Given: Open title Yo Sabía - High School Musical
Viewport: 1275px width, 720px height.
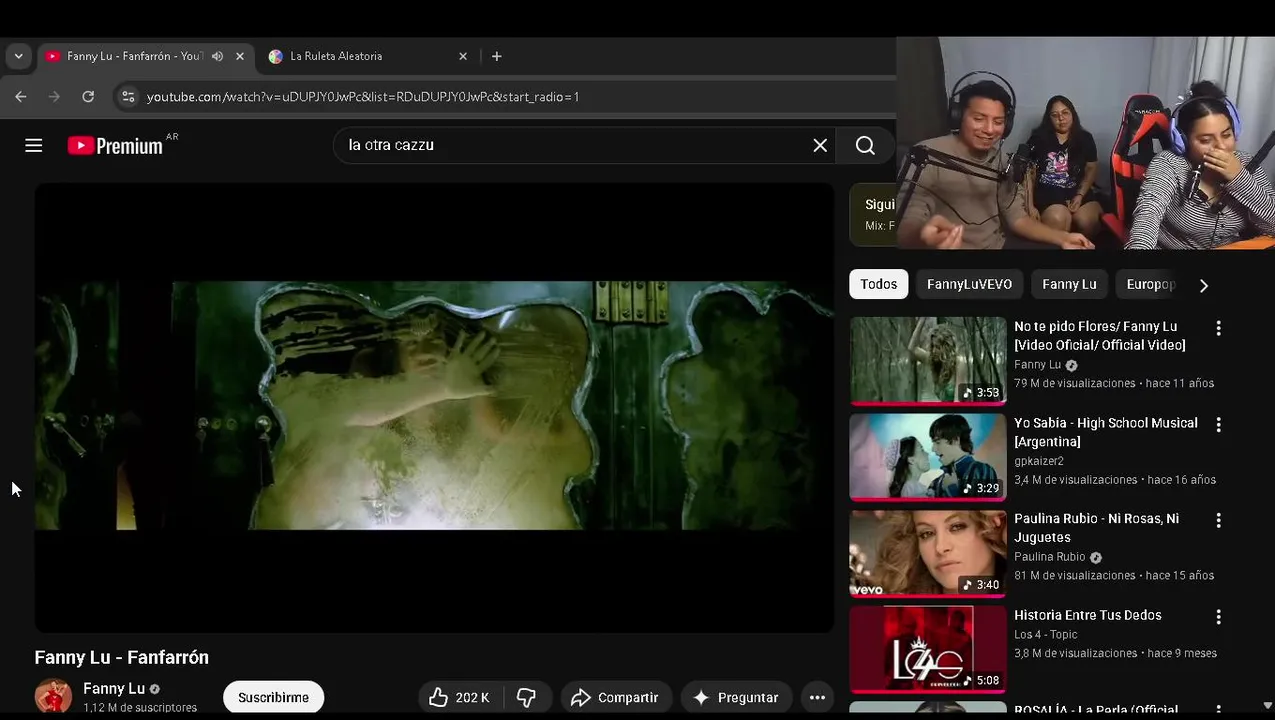Looking at the screenshot, I should click(x=1106, y=432).
